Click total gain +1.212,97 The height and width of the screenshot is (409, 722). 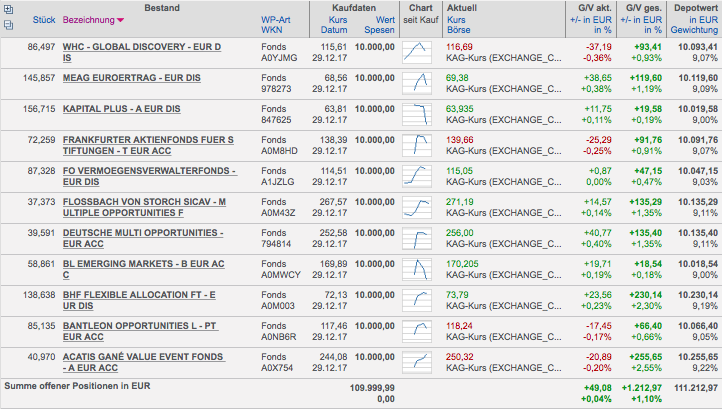642,388
